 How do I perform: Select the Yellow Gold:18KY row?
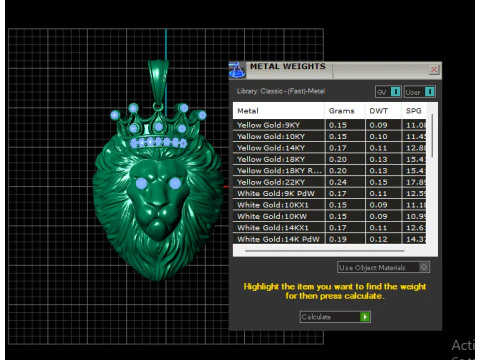[329, 159]
